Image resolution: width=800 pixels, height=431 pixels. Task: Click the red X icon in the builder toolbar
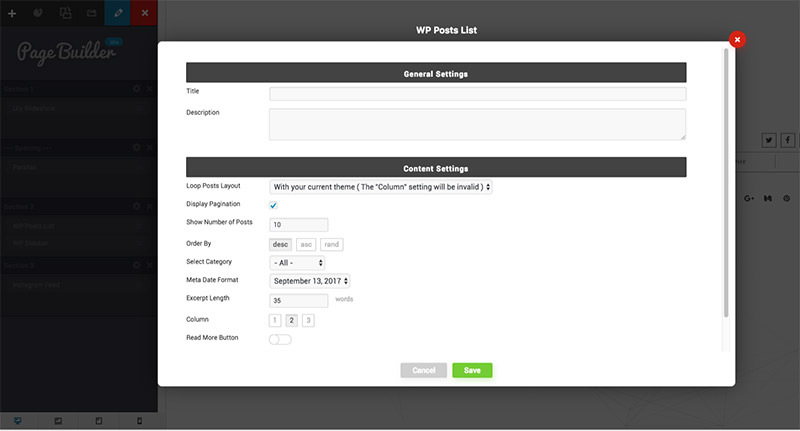click(x=145, y=13)
